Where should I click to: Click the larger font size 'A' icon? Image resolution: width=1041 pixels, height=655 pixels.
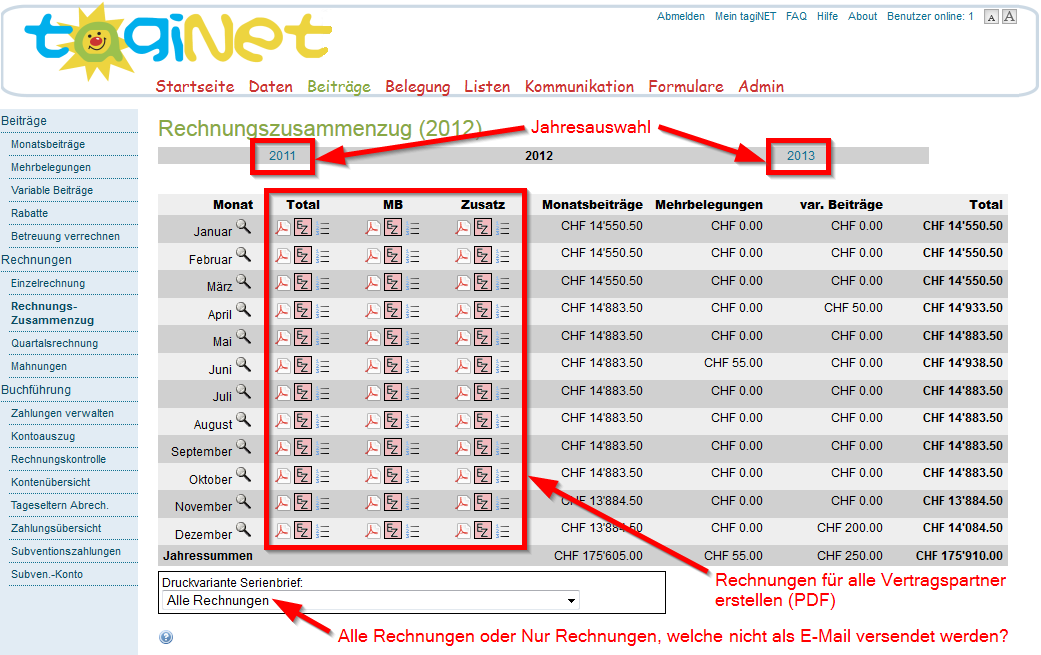[x=1009, y=17]
